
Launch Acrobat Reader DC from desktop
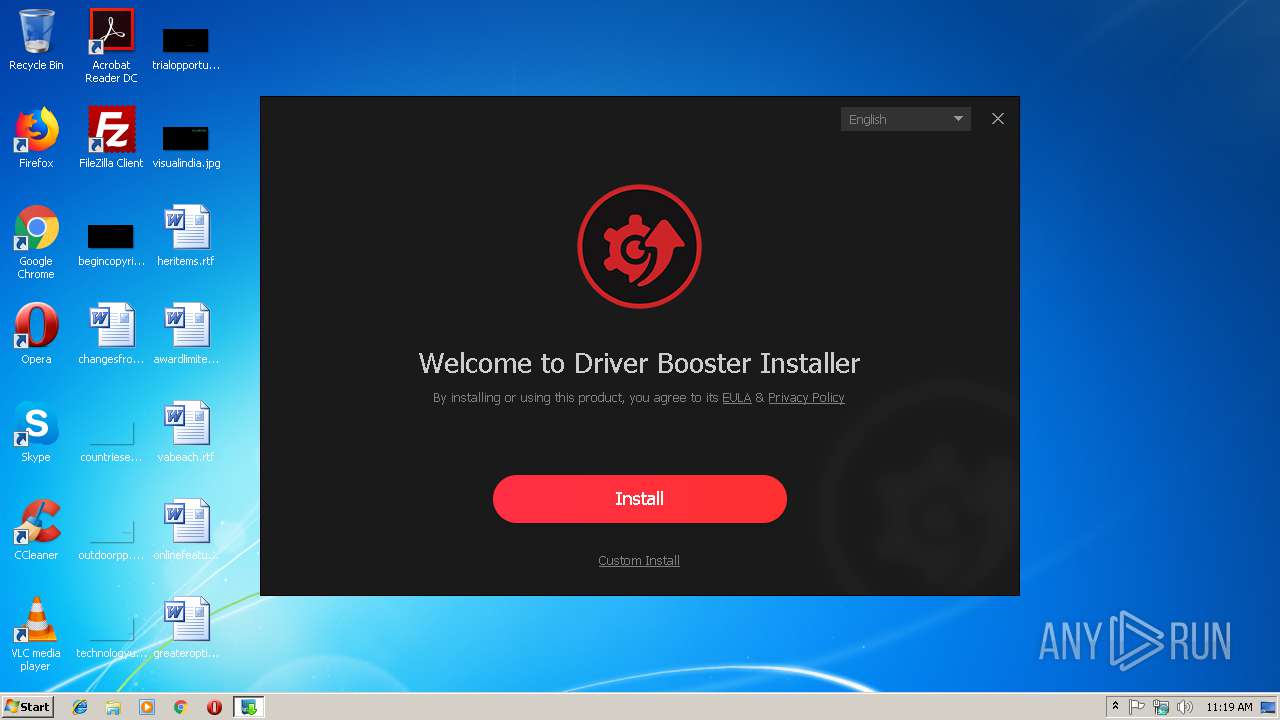tap(111, 46)
